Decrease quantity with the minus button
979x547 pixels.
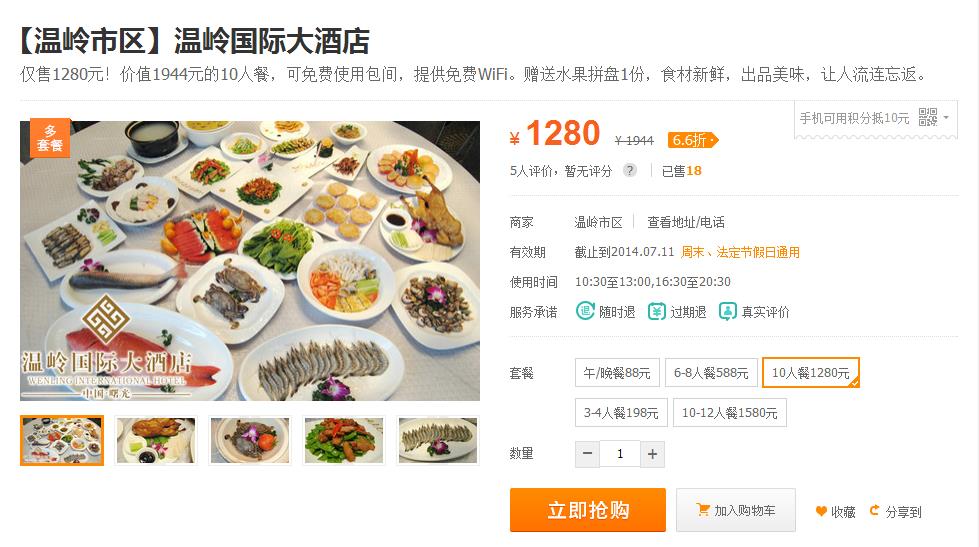pos(587,454)
